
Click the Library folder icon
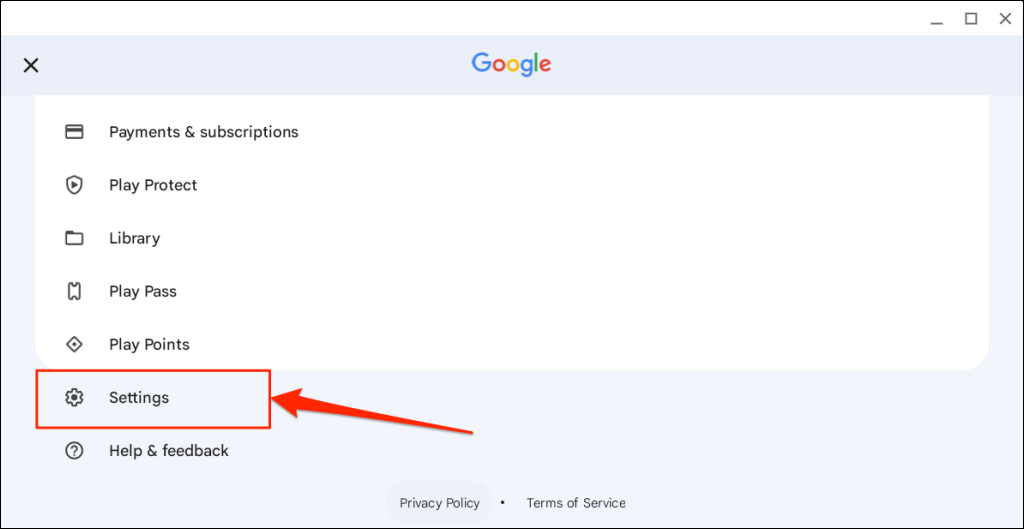[74, 238]
